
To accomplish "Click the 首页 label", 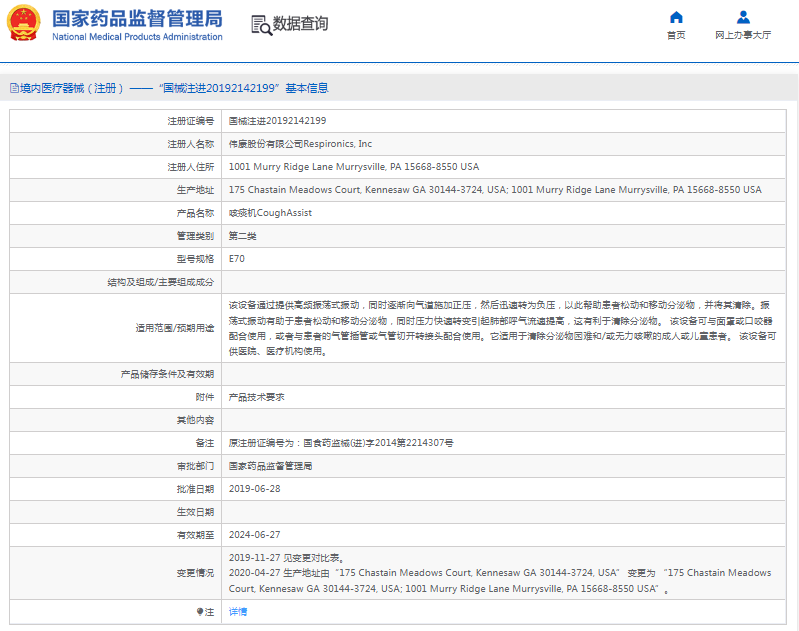I will tap(676, 35).
